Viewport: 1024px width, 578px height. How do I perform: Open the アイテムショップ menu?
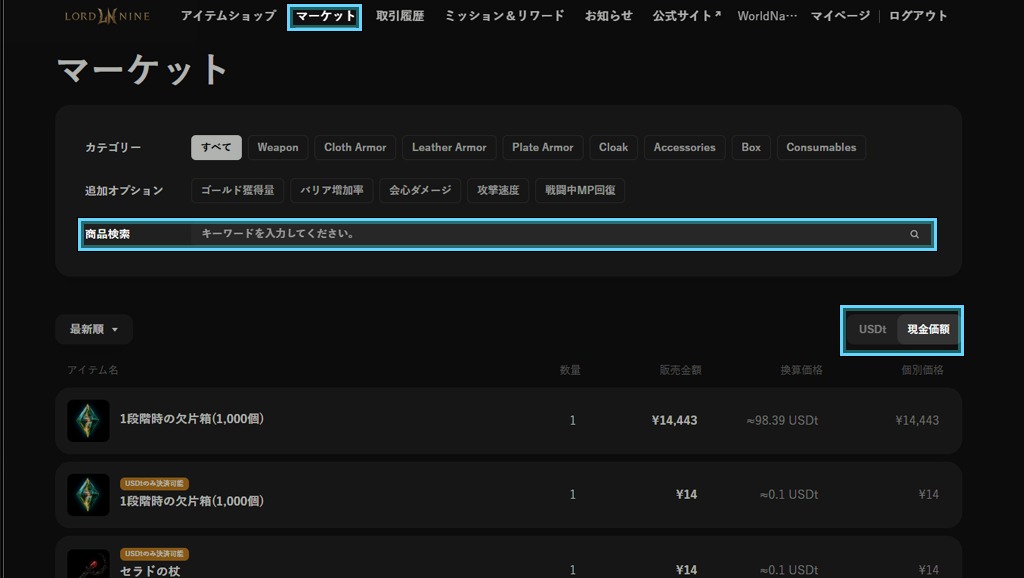(228, 16)
